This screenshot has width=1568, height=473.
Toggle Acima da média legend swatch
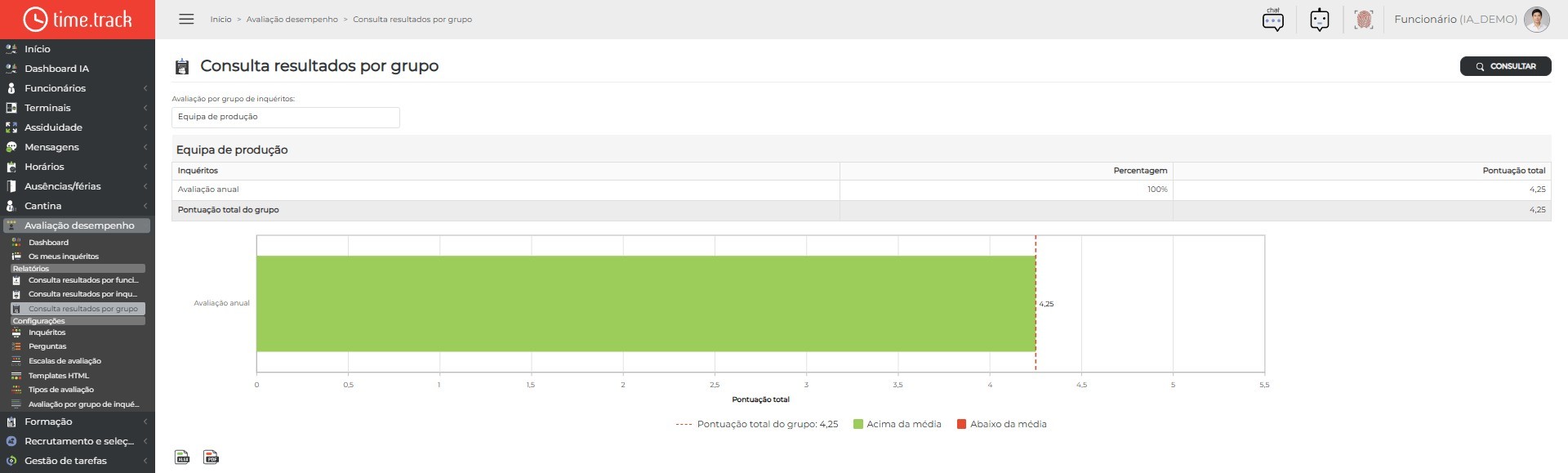858,424
